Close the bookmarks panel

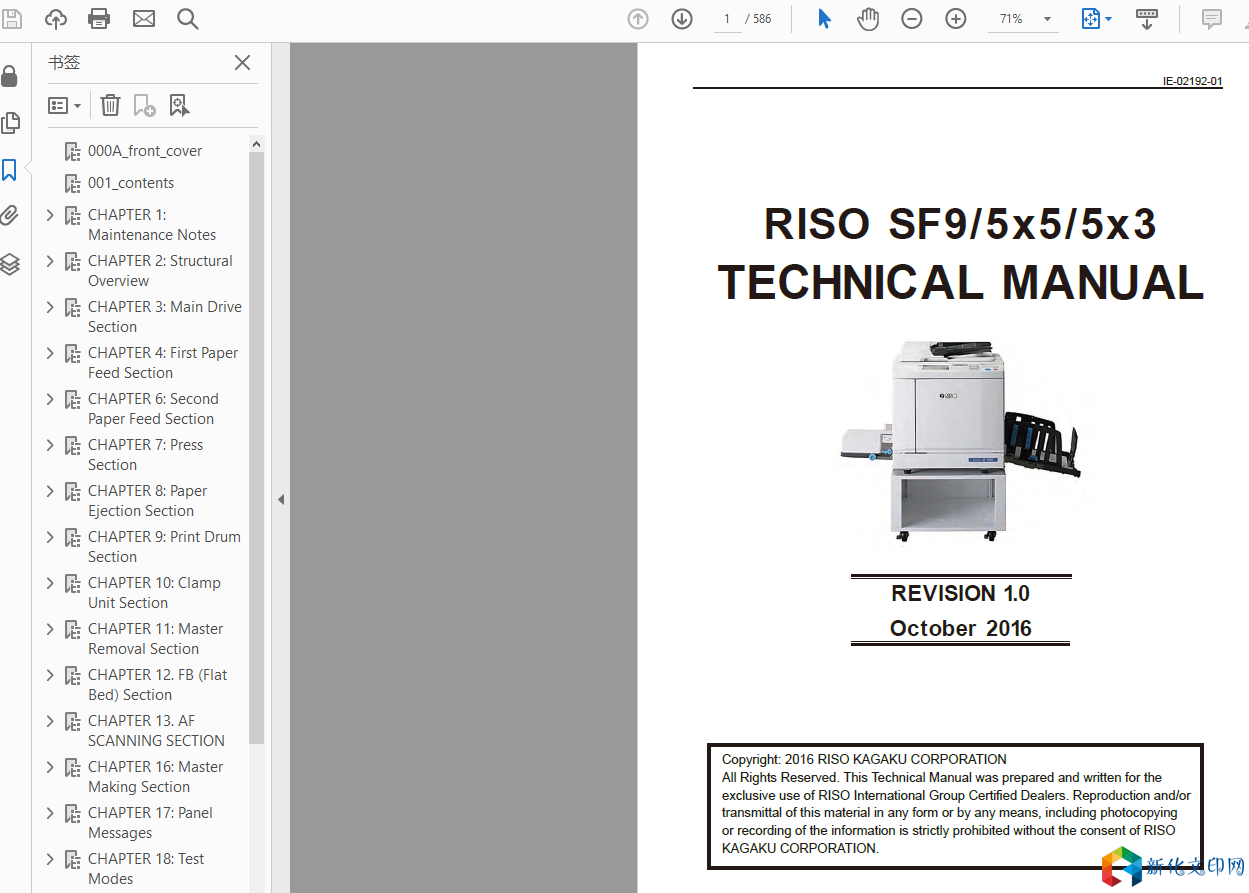[x=242, y=63]
